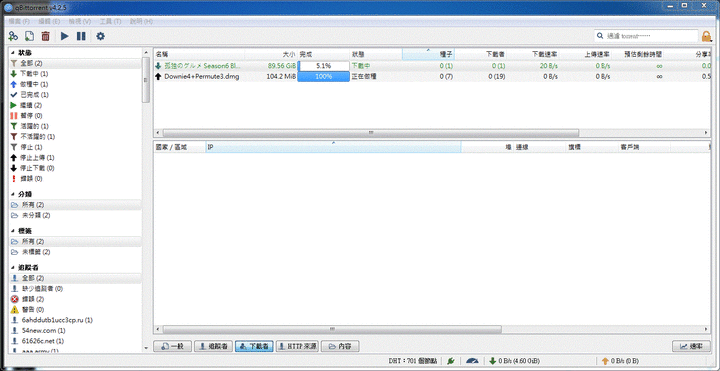The height and width of the screenshot is (371, 720).
Task: Open the 說明 (H) menu
Action: (141, 22)
